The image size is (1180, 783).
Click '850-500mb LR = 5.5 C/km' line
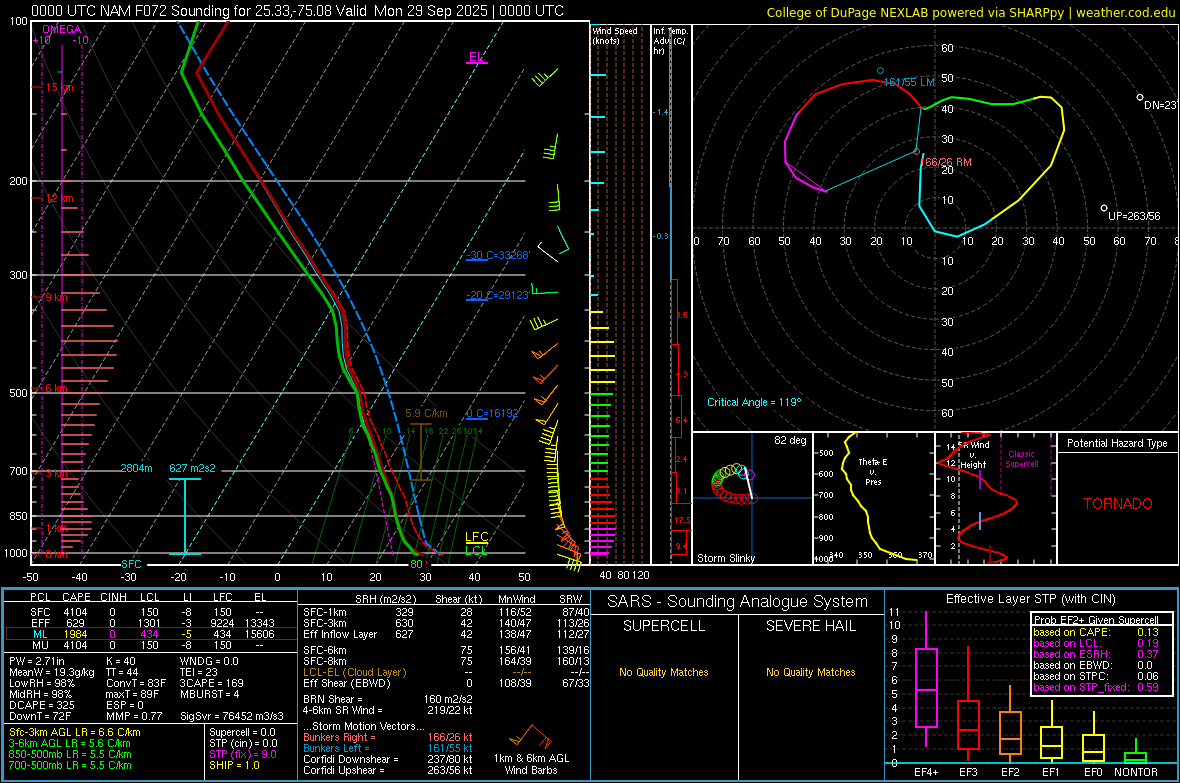tap(70, 754)
